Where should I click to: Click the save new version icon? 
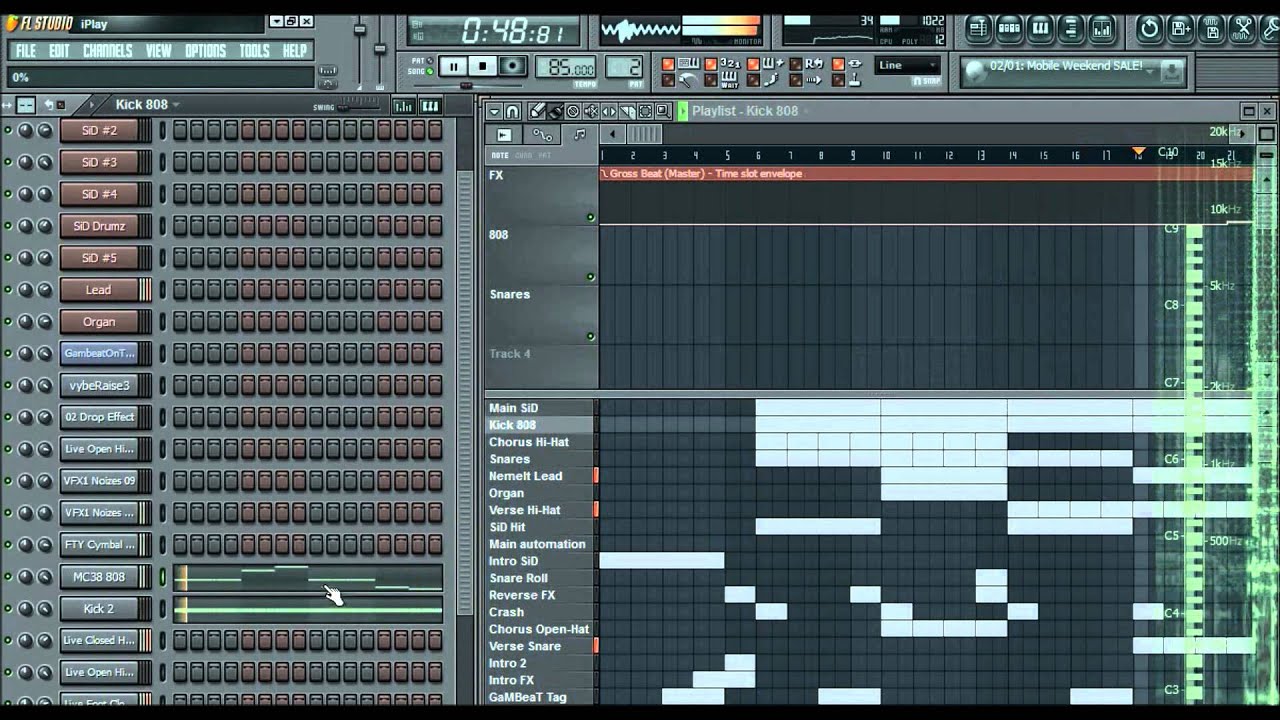coord(1181,29)
